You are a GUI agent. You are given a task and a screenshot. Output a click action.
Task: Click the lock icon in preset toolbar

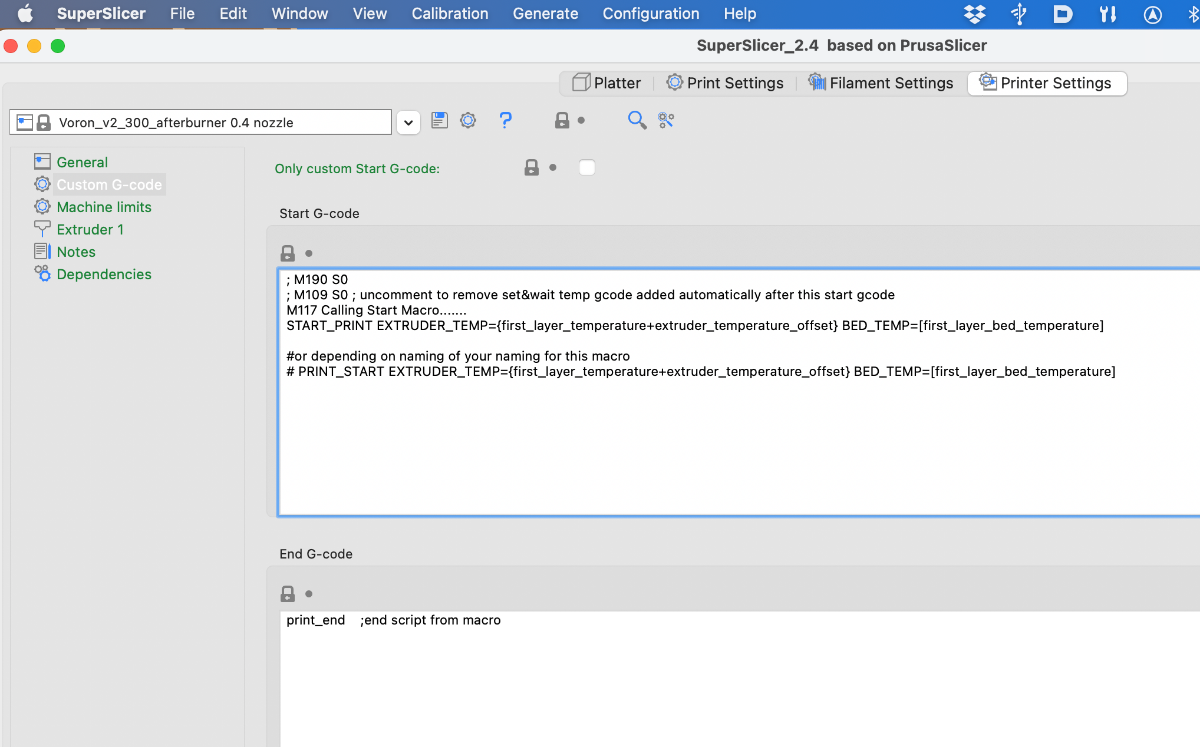(x=562, y=120)
